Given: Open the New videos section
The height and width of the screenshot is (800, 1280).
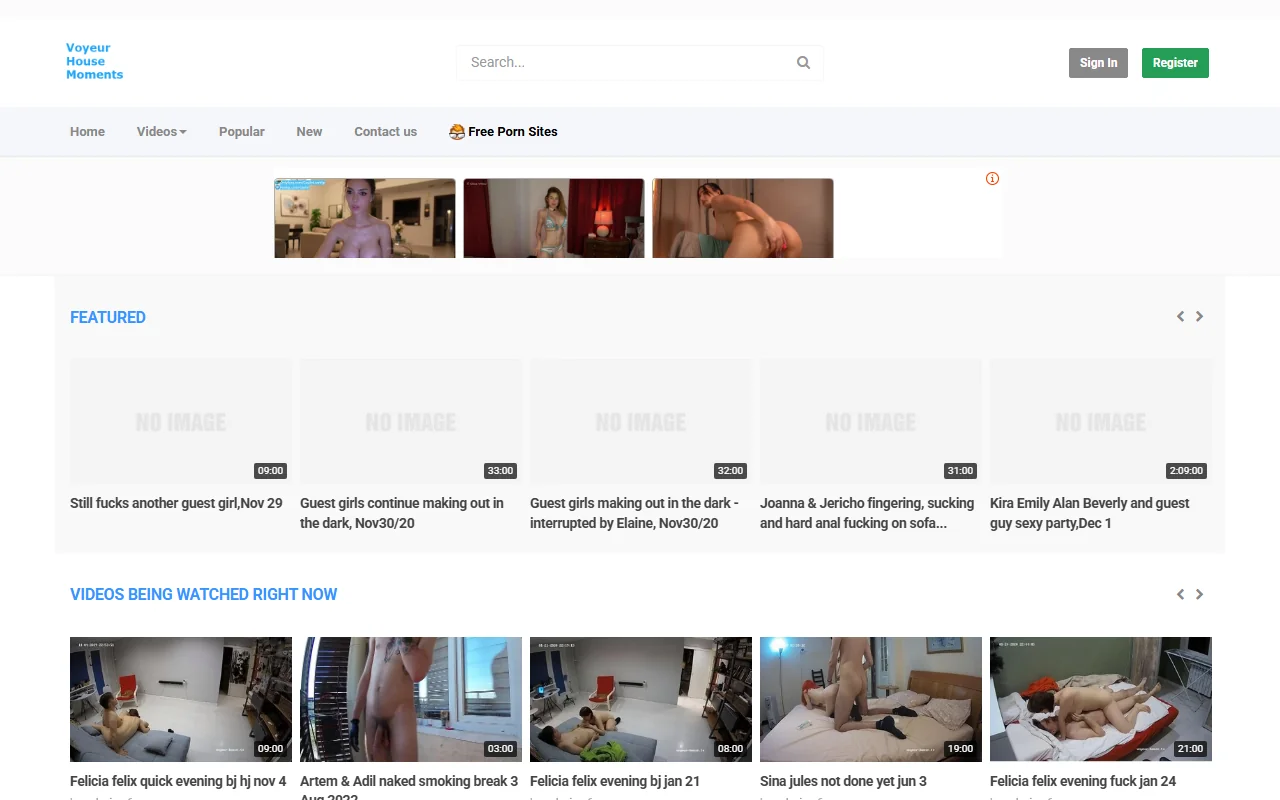Looking at the screenshot, I should [x=309, y=131].
